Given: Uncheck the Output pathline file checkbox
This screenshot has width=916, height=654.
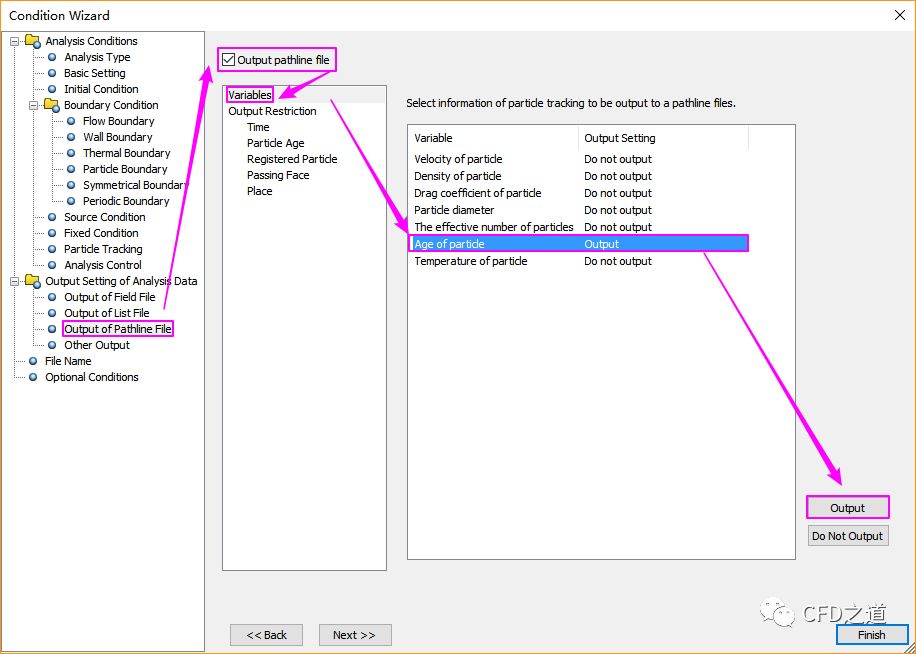Looking at the screenshot, I should pos(229,60).
